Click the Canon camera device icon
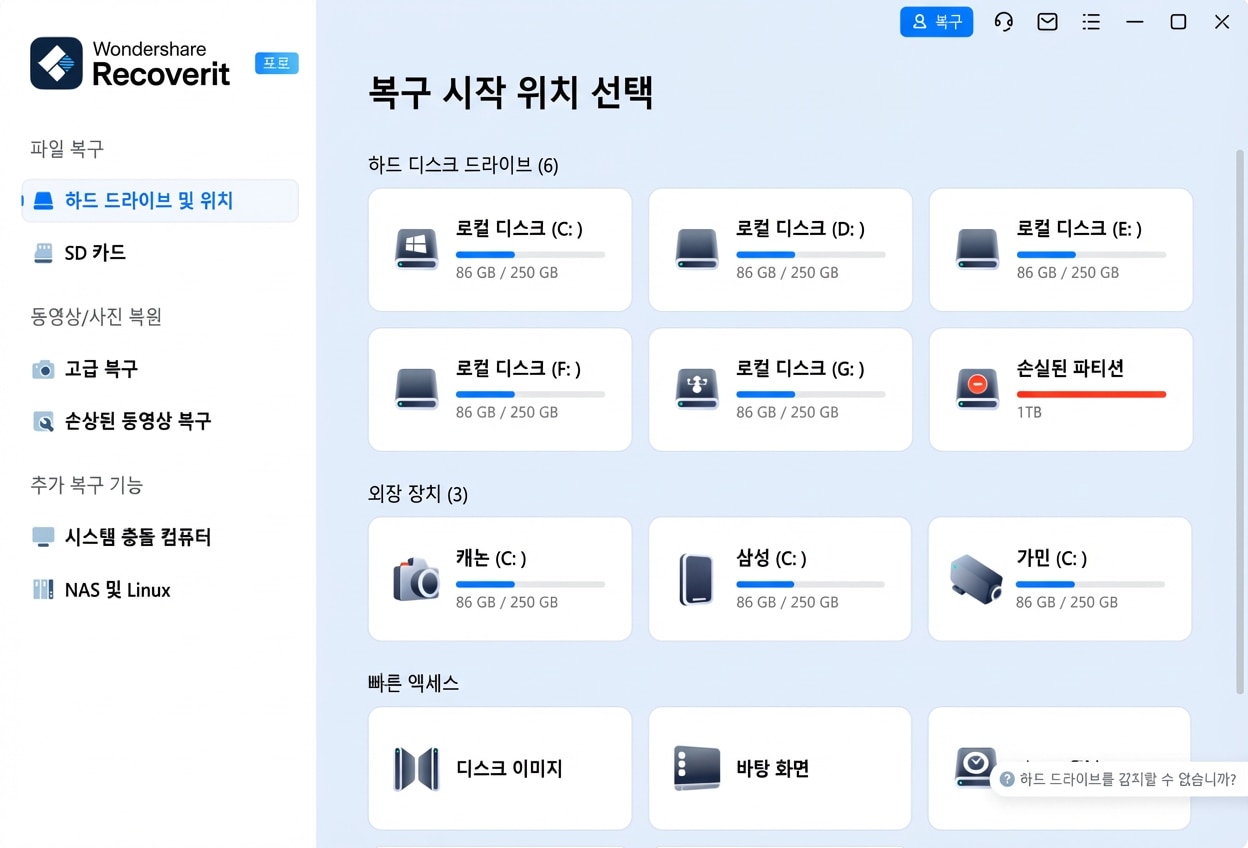 coord(416,579)
